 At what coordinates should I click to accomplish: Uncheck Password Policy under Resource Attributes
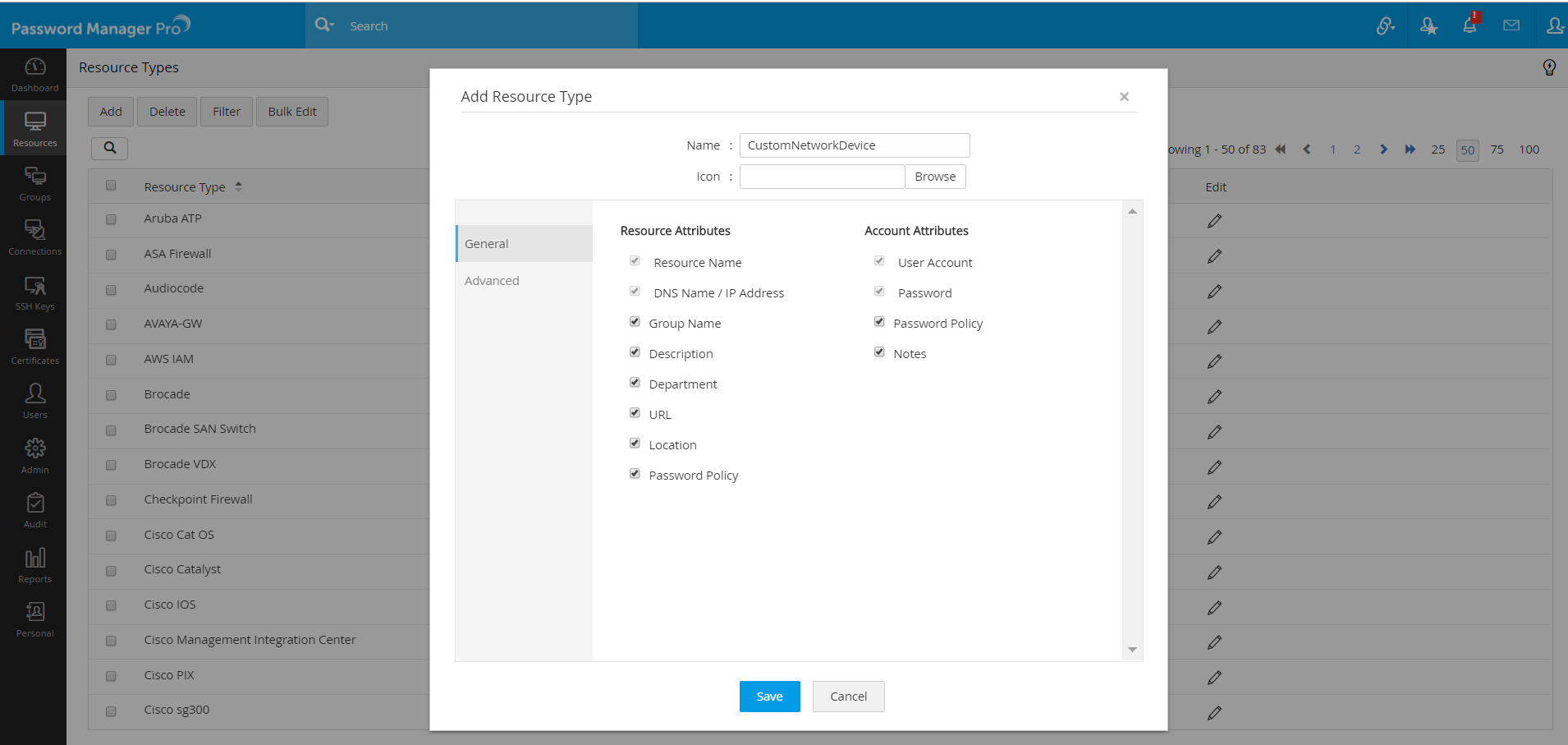point(635,474)
